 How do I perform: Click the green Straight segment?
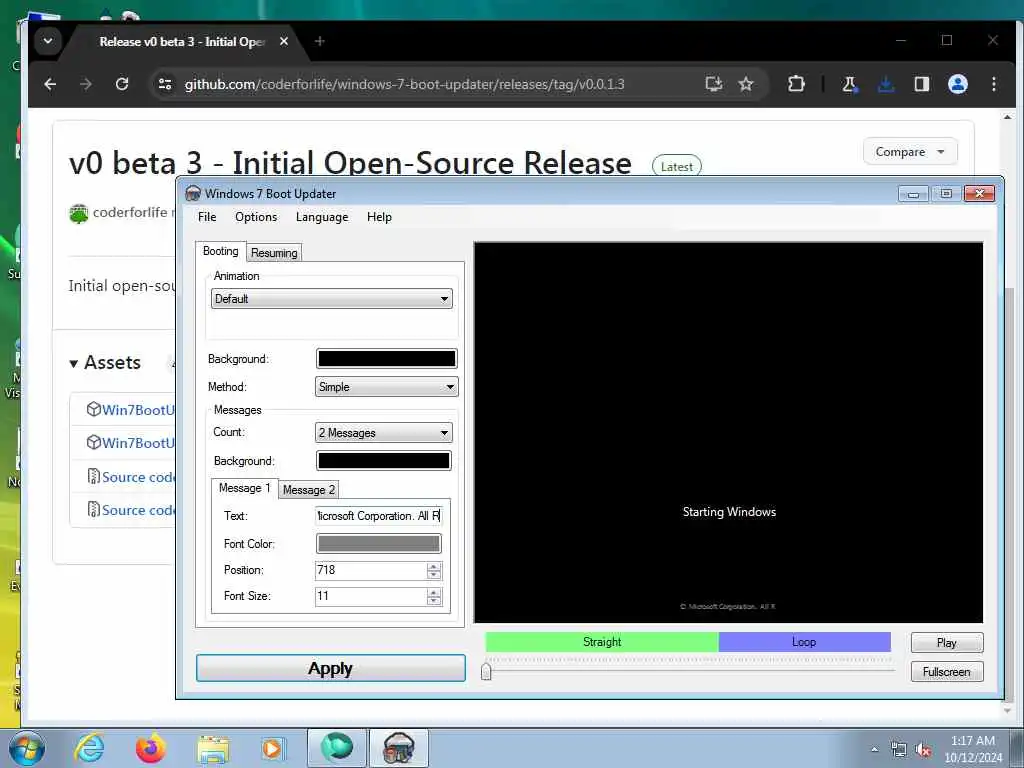click(602, 642)
